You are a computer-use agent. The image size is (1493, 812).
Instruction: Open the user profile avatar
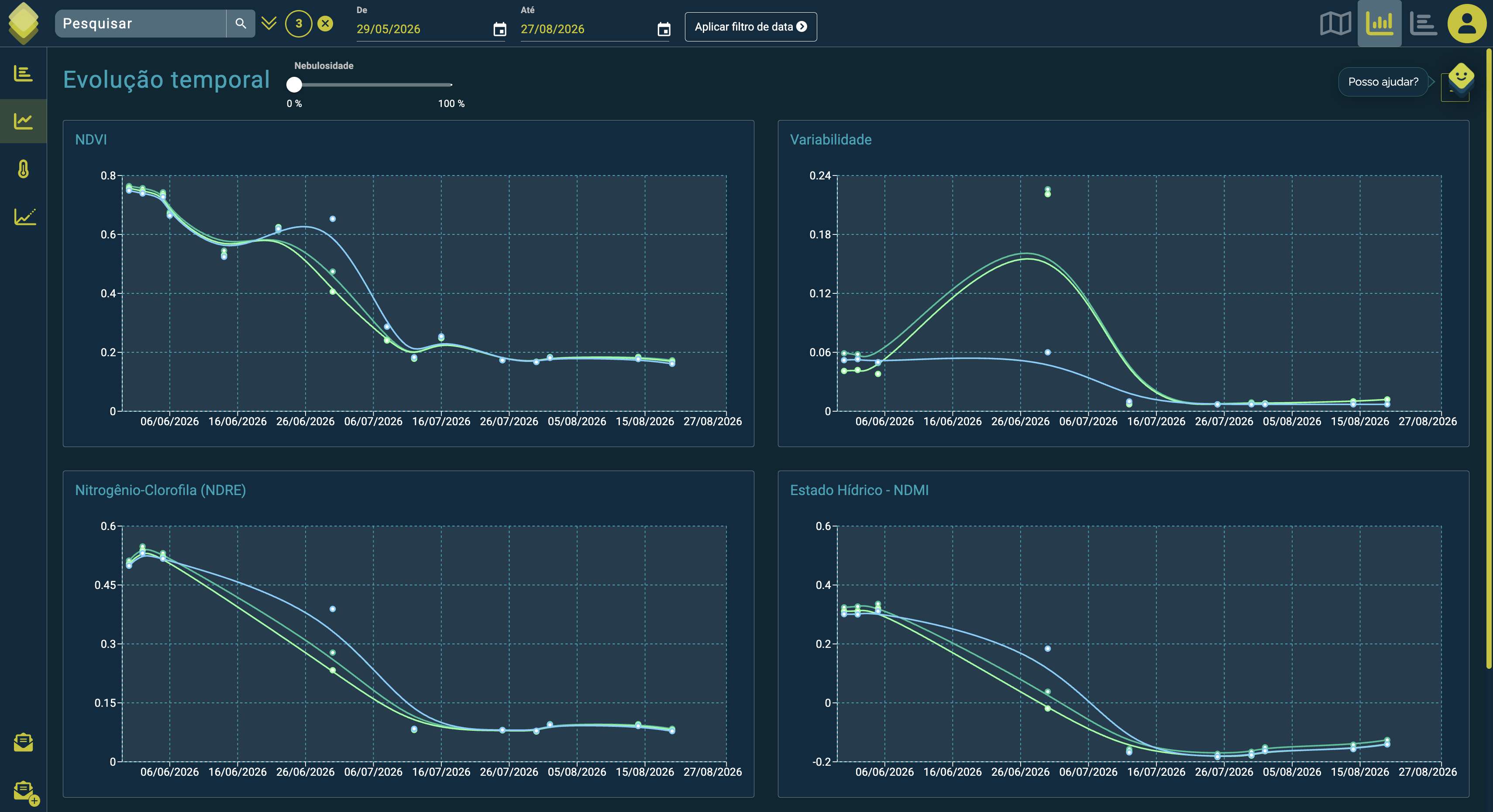click(1467, 24)
